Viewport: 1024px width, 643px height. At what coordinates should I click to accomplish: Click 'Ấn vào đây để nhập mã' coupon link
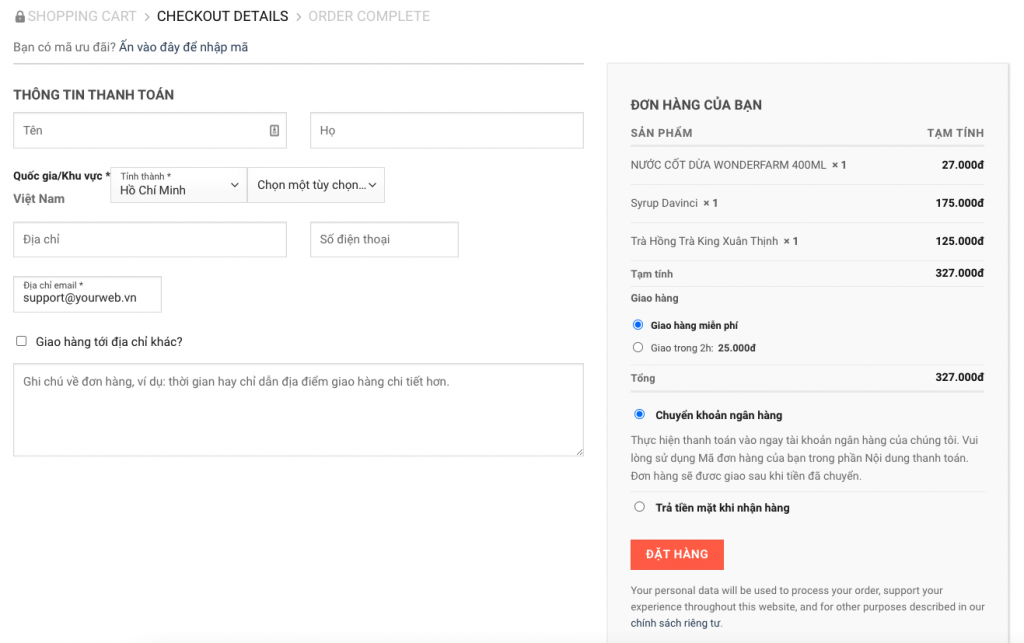pos(183,47)
